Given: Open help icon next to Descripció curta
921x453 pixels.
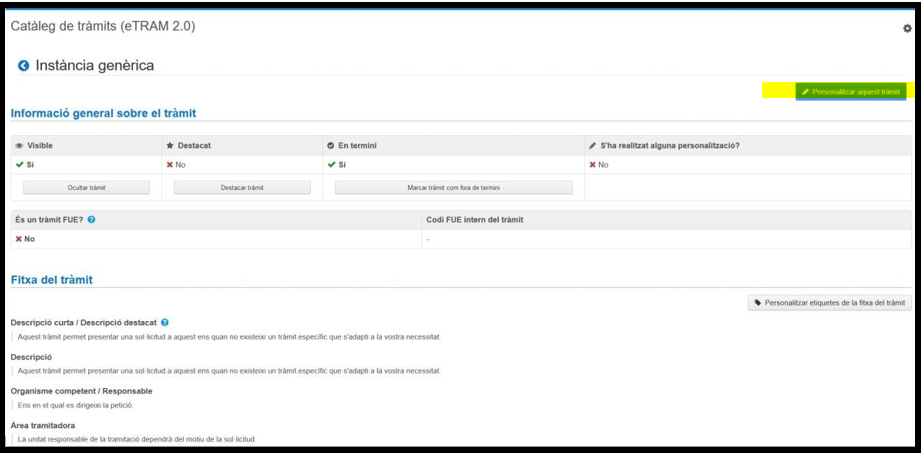Looking at the screenshot, I should pyautogui.click(x=165, y=323).
